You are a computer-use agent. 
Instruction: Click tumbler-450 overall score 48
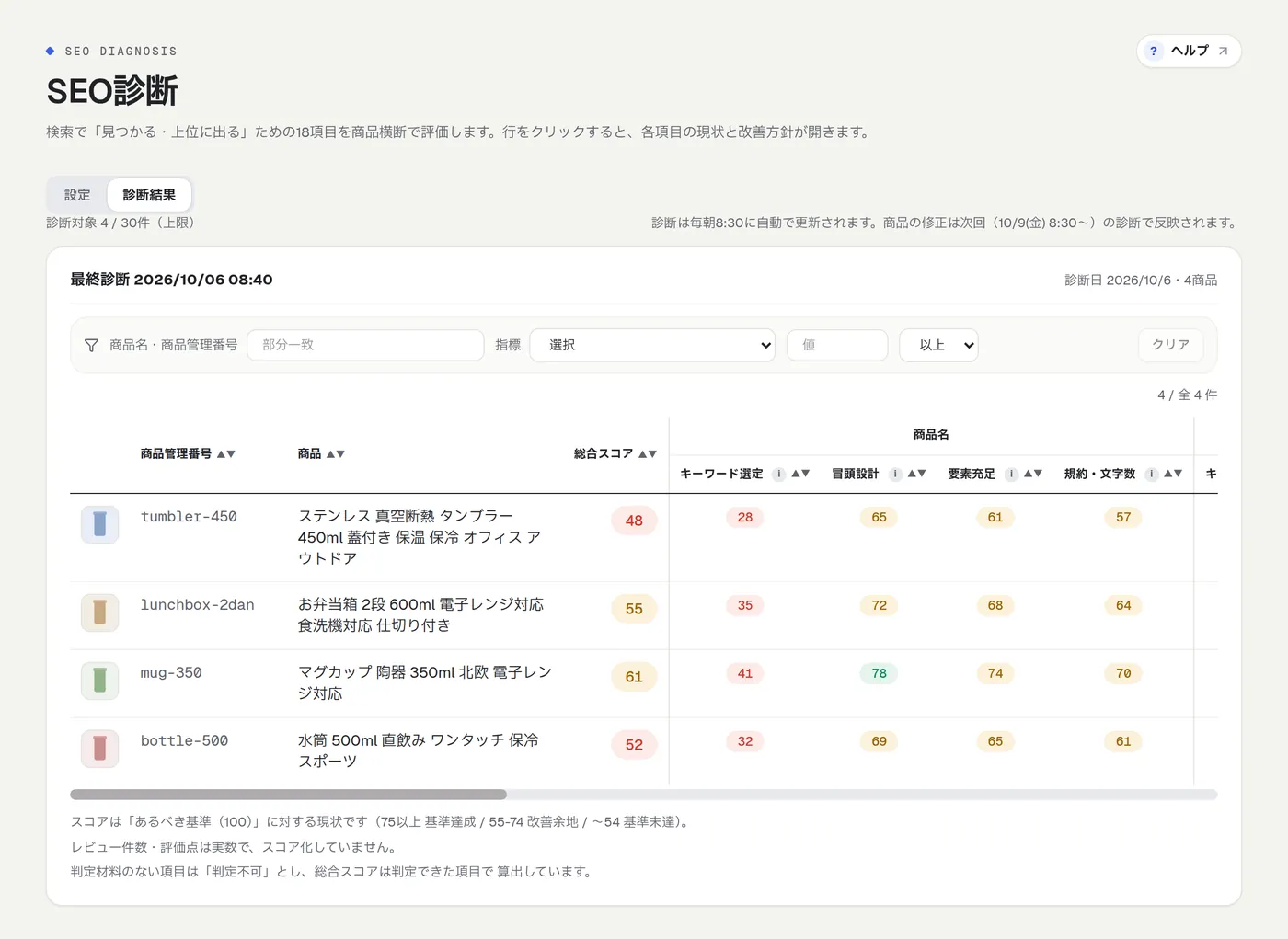point(634,521)
